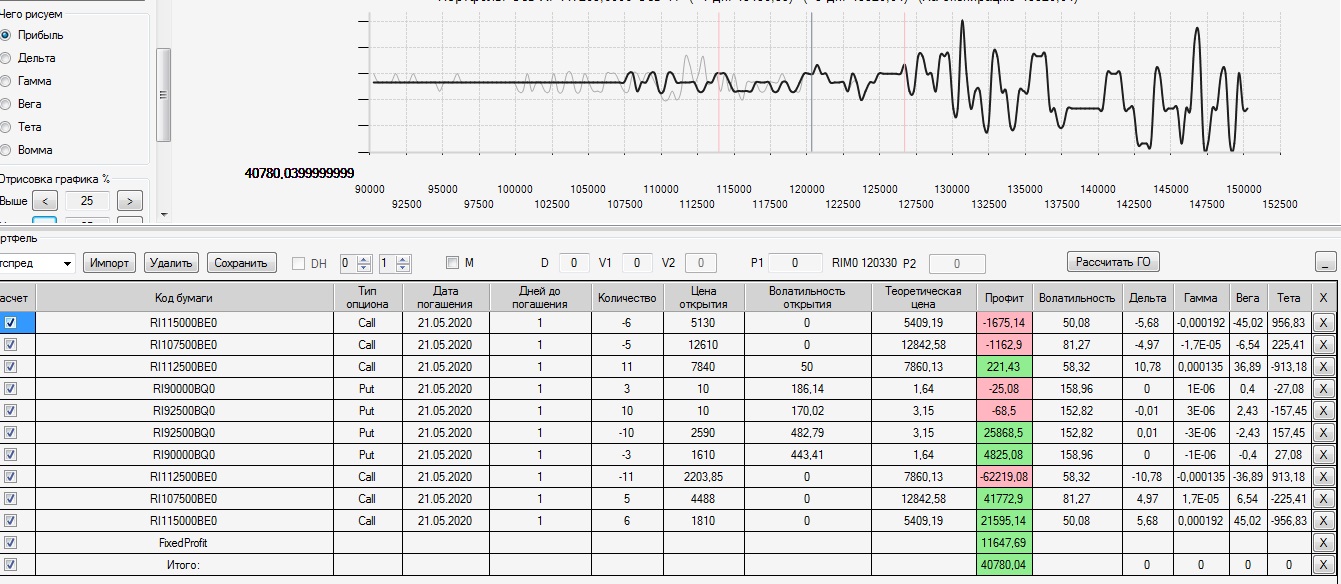Select the Тета radio option

(6, 127)
